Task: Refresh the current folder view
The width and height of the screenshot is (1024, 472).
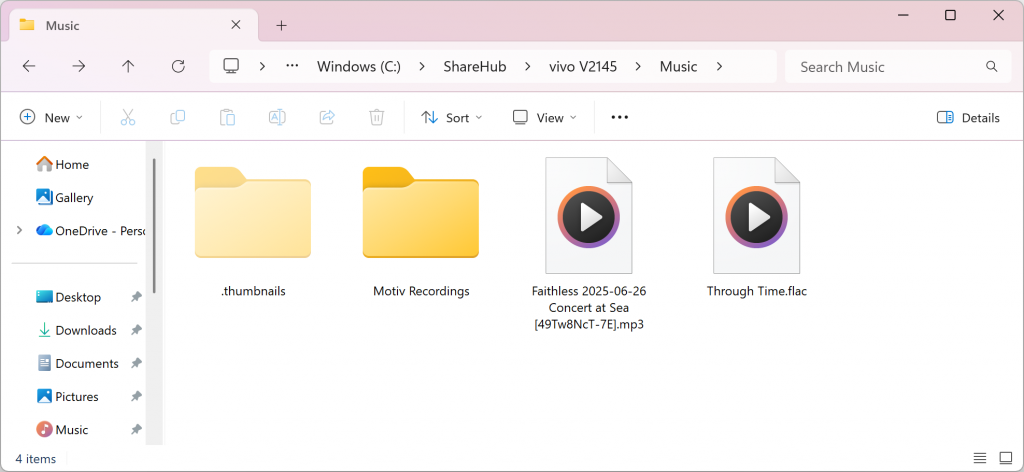Action: pyautogui.click(x=178, y=66)
